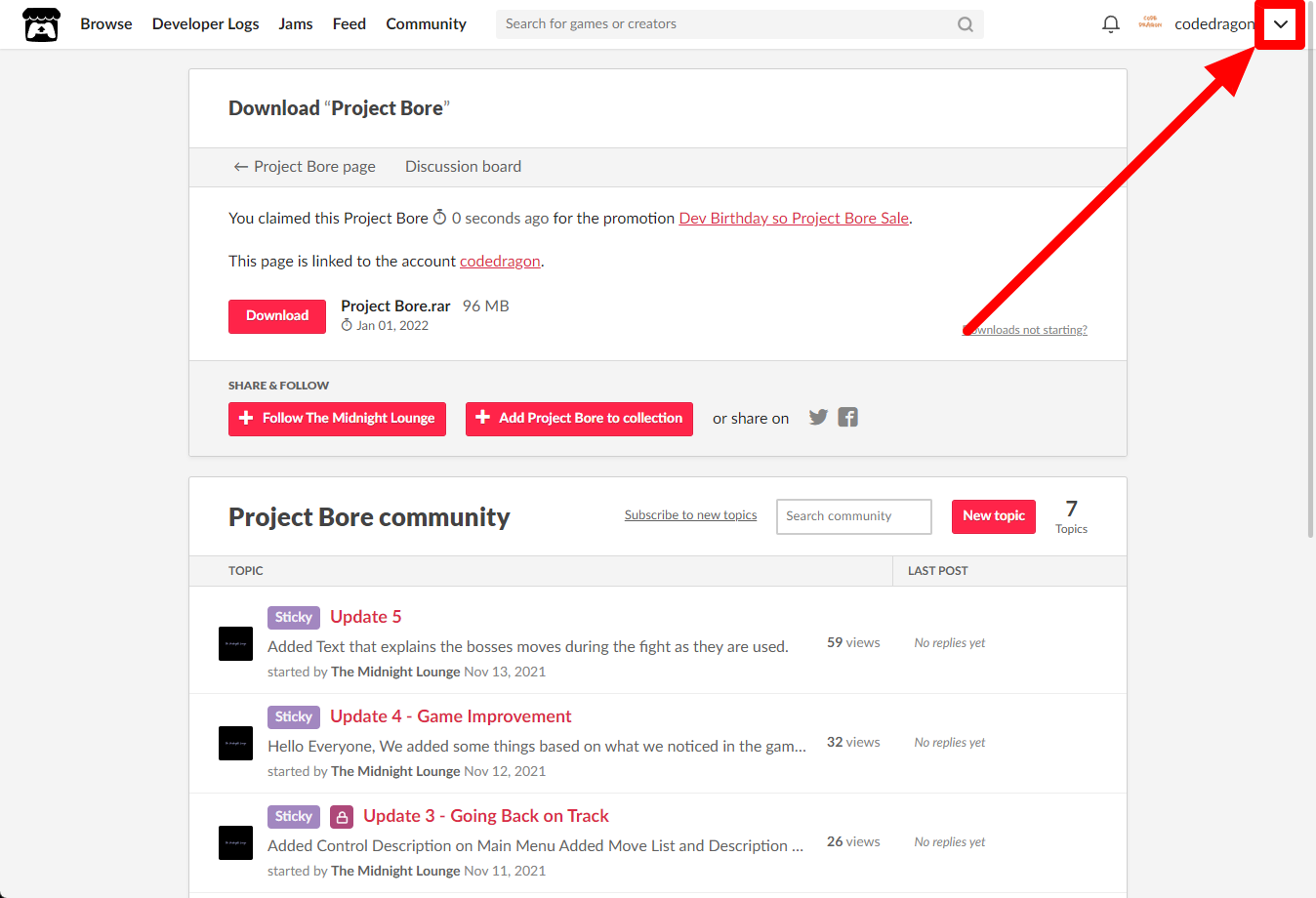Image resolution: width=1316 pixels, height=898 pixels.
Task: Click Midnight Lounge avatar beside Update 3
Action: [235, 843]
